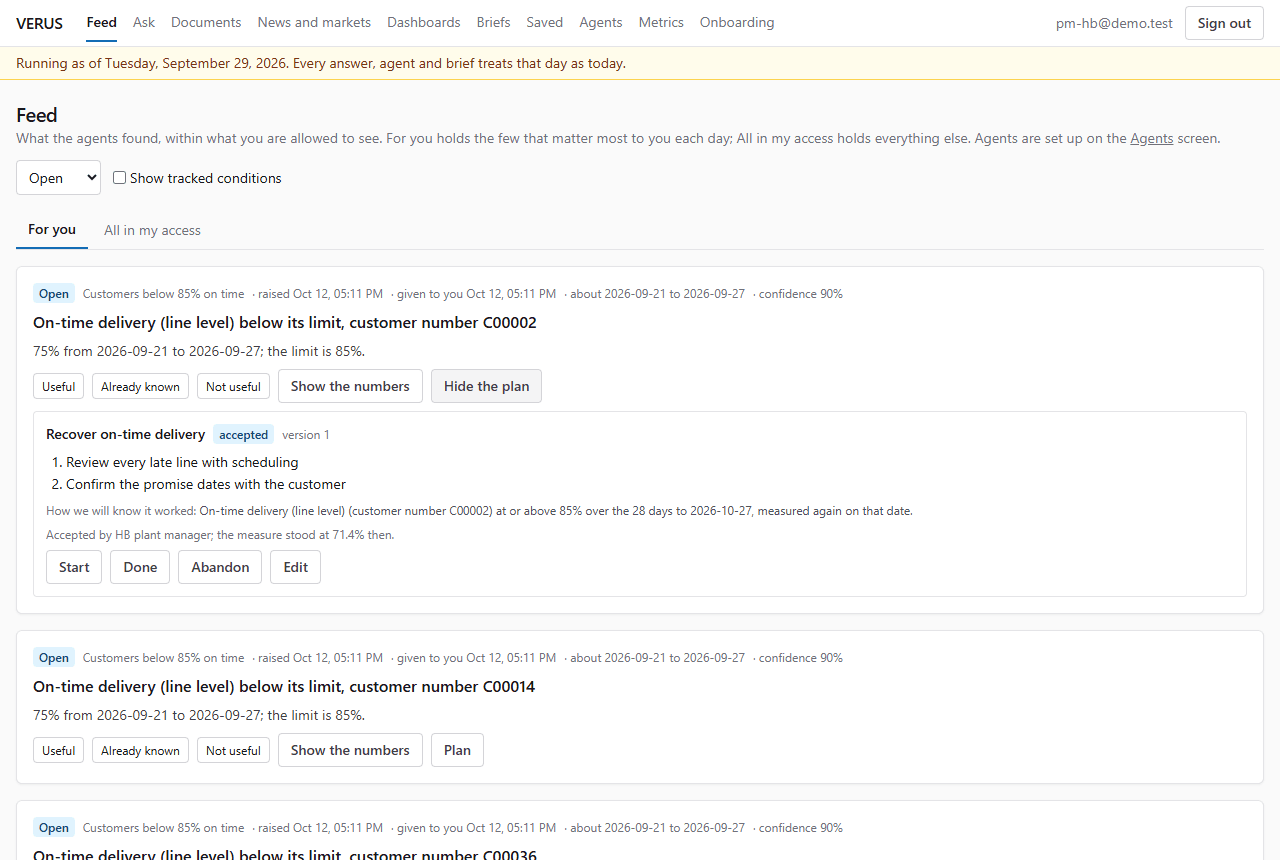The height and width of the screenshot is (860, 1280).
Task: Mark the recovery plan as Done
Action: coord(140,567)
